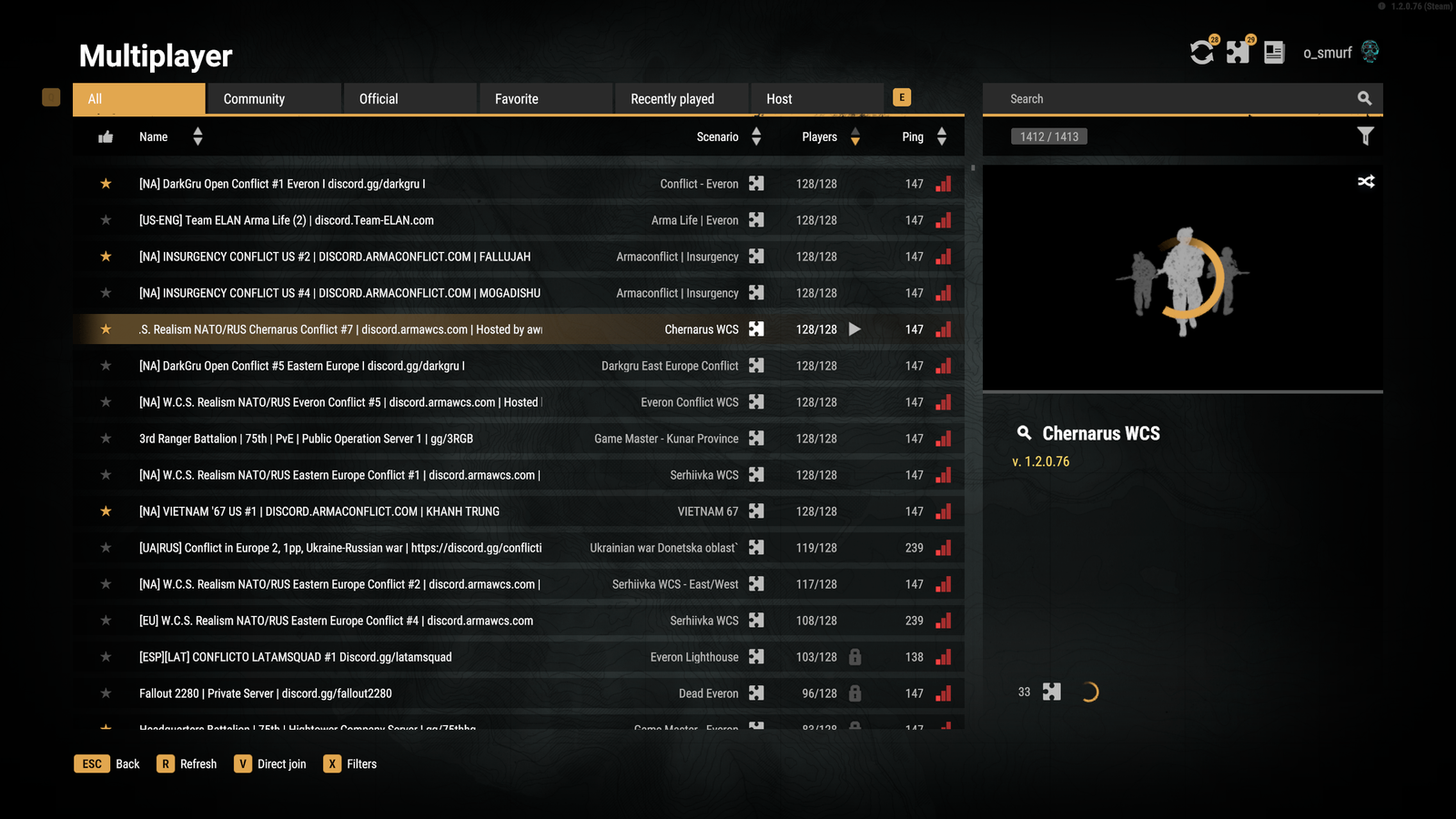The height and width of the screenshot is (819, 1456).
Task: Open the filter funnel icon
Action: pos(1365,136)
